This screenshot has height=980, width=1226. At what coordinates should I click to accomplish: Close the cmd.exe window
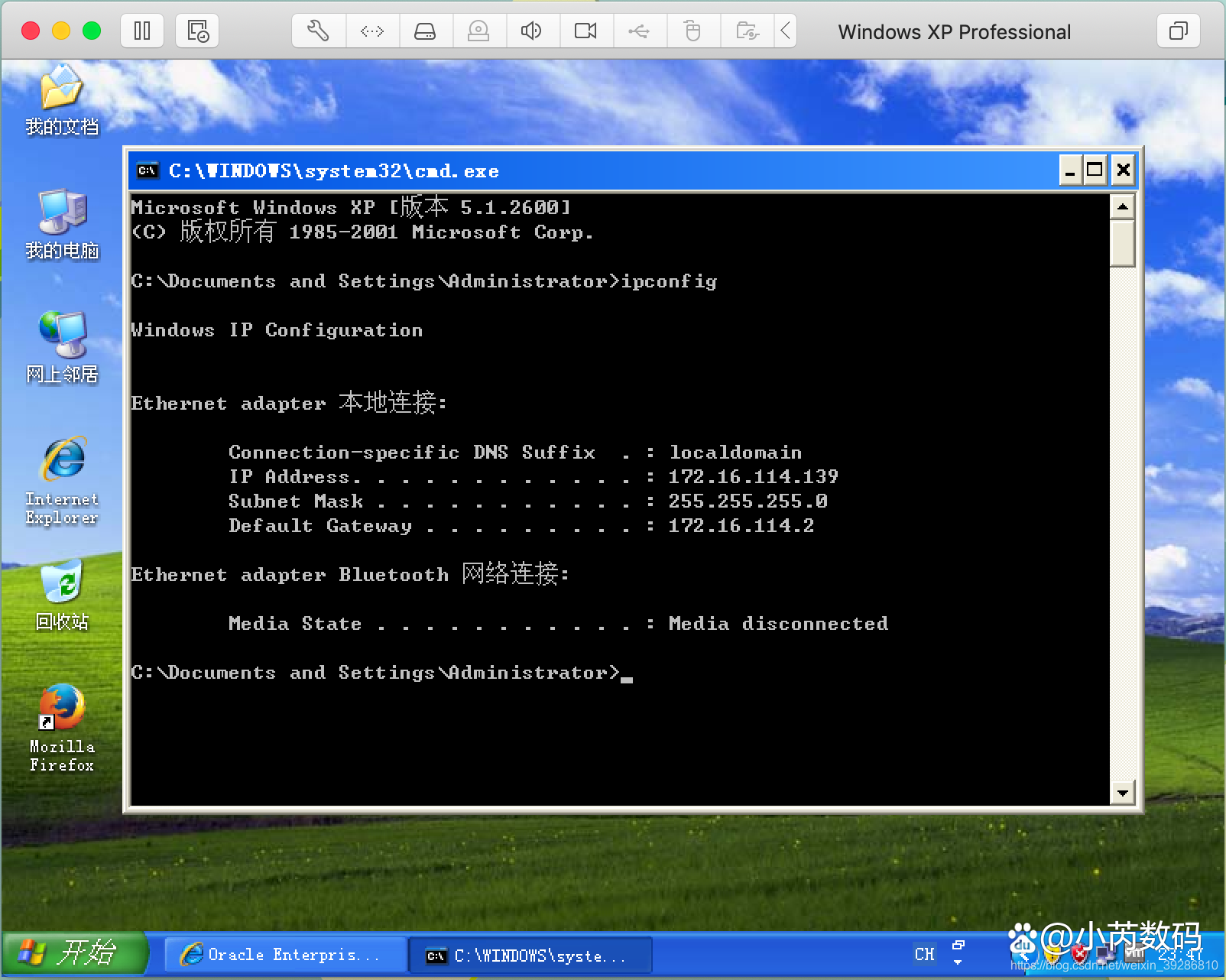point(1123,170)
